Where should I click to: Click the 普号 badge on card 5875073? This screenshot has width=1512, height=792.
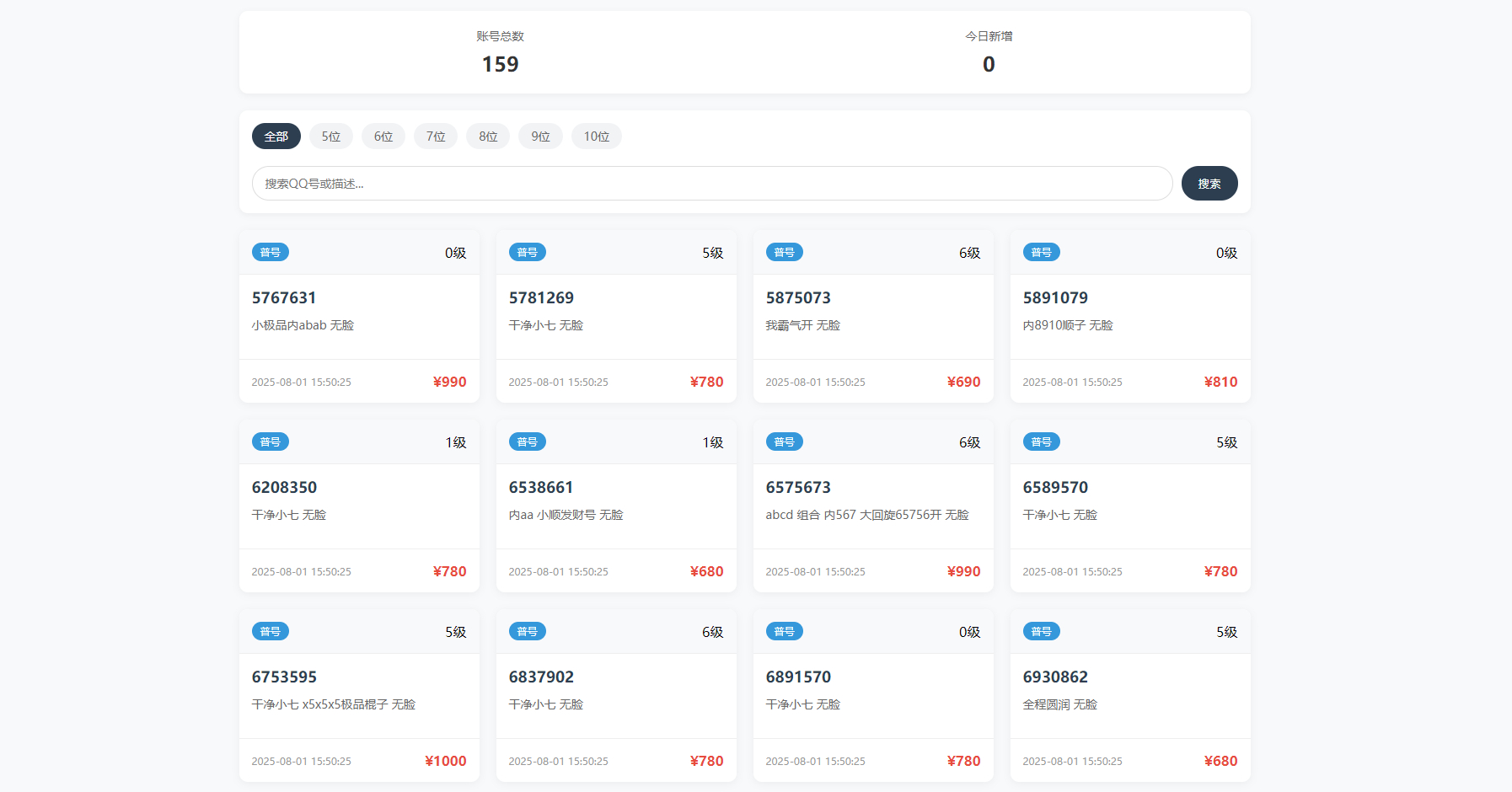pos(784,253)
